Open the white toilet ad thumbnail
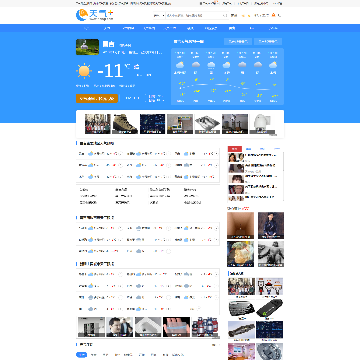Screen dimensions: 360x360 (148, 327)
